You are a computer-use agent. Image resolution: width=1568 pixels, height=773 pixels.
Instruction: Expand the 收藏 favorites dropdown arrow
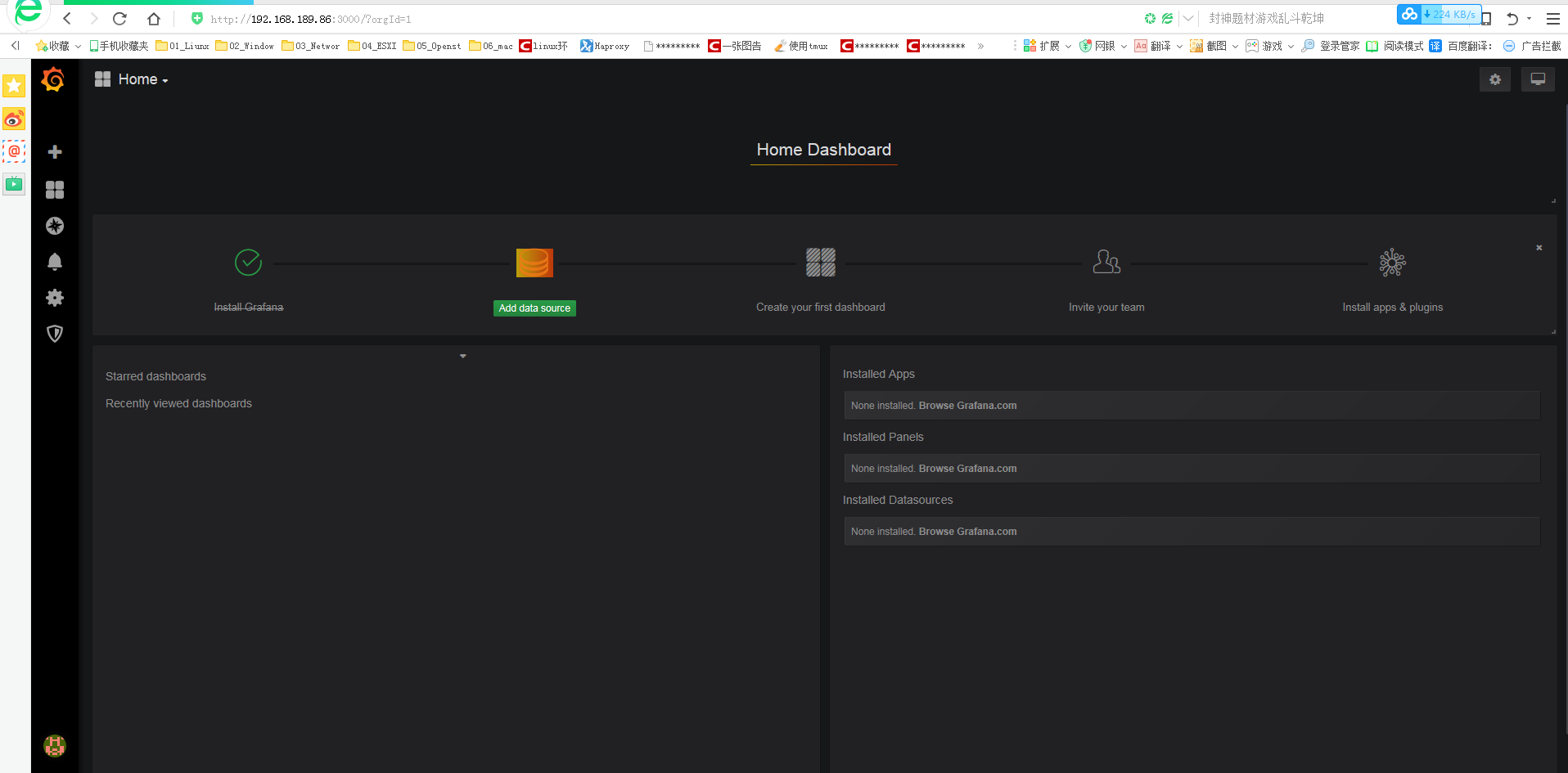coord(78,47)
